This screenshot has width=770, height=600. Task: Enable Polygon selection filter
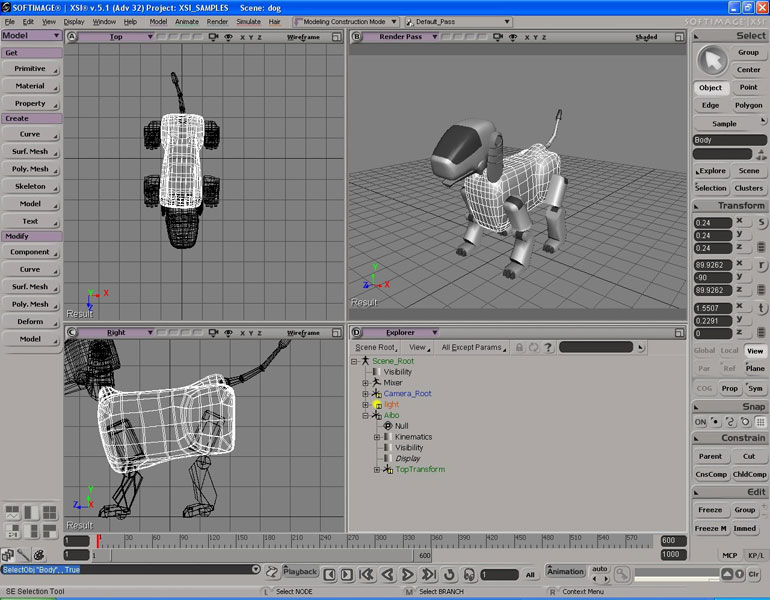[748, 105]
